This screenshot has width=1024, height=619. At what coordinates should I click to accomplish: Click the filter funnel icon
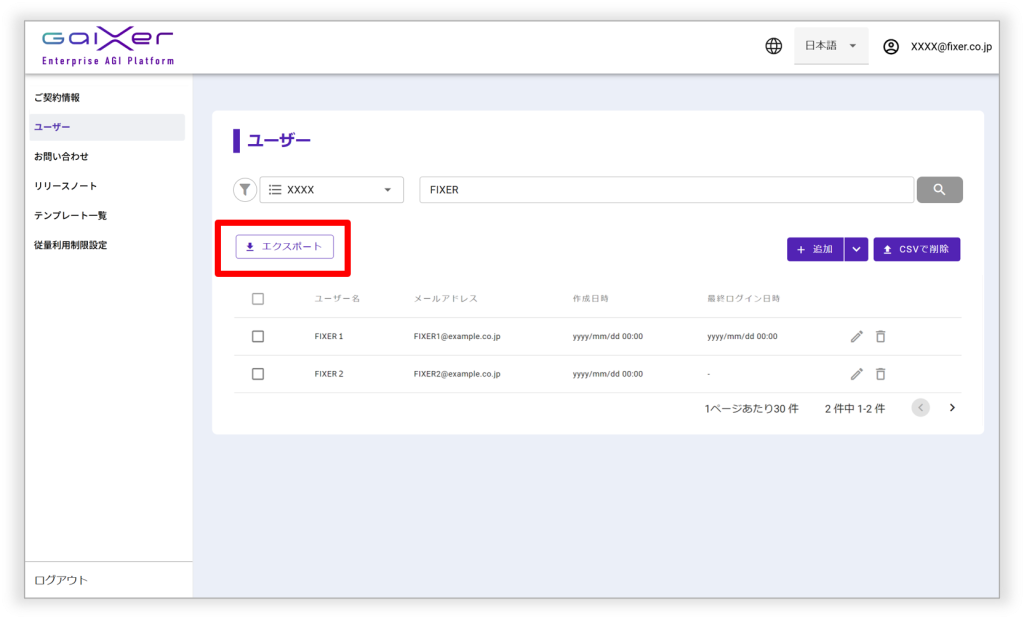pos(245,190)
